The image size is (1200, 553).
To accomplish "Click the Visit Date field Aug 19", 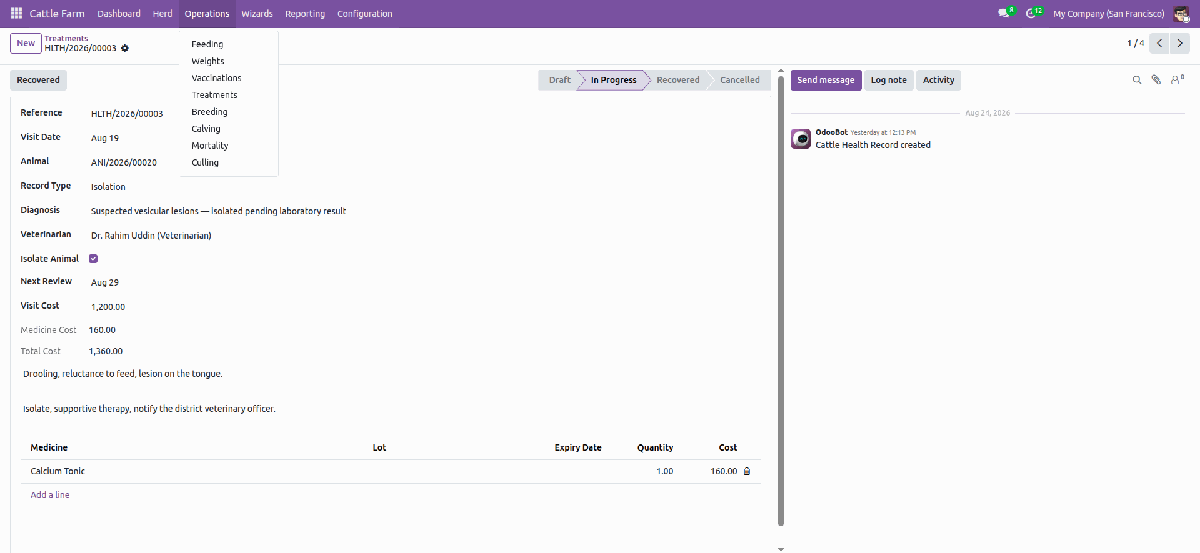I will coord(105,138).
